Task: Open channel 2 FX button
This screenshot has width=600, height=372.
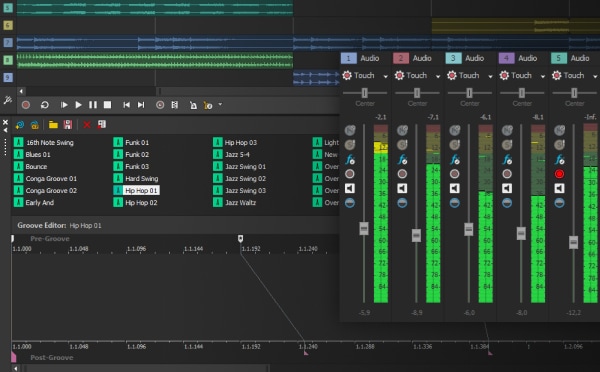Action: [x=403, y=160]
